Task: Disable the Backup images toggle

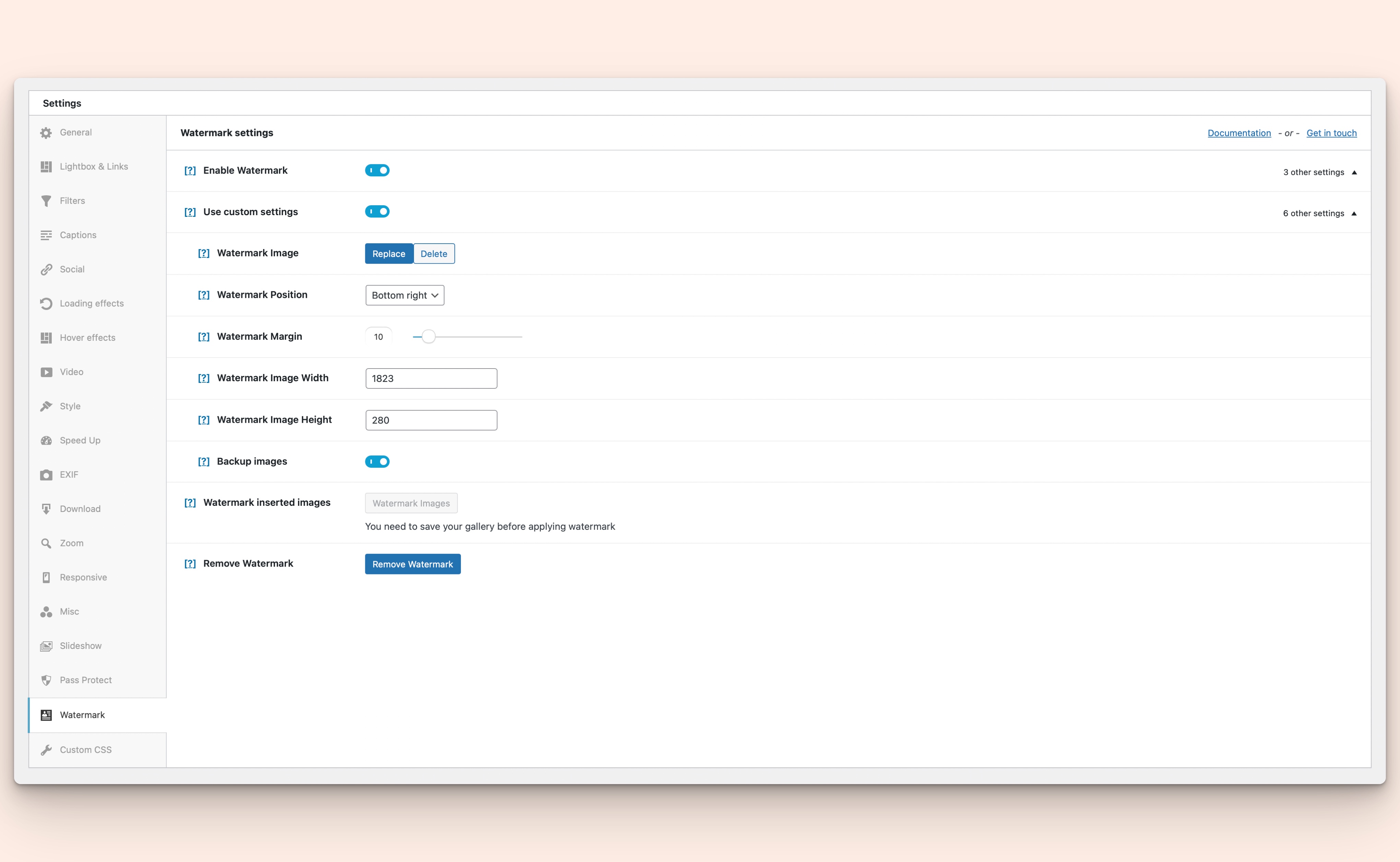Action: tap(378, 461)
